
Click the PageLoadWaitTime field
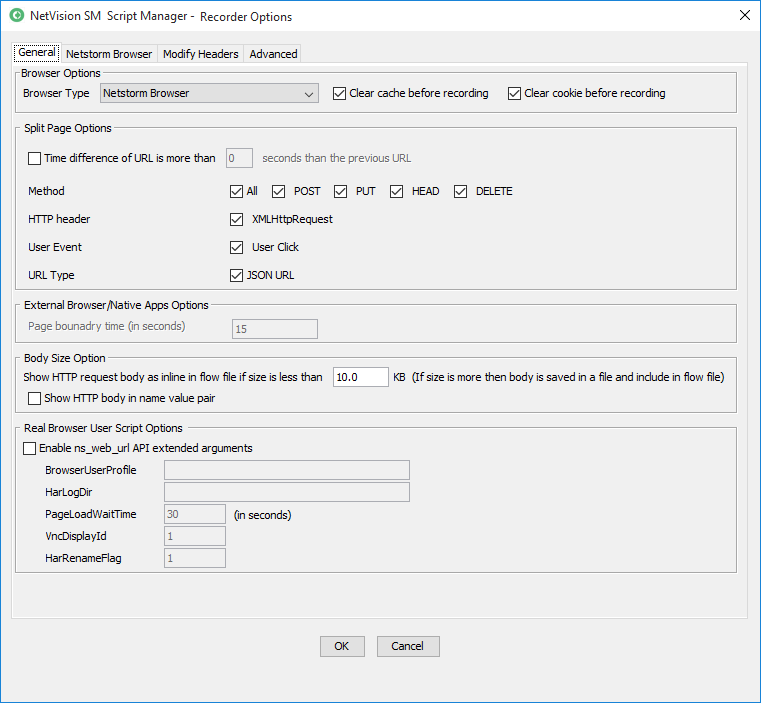195,514
